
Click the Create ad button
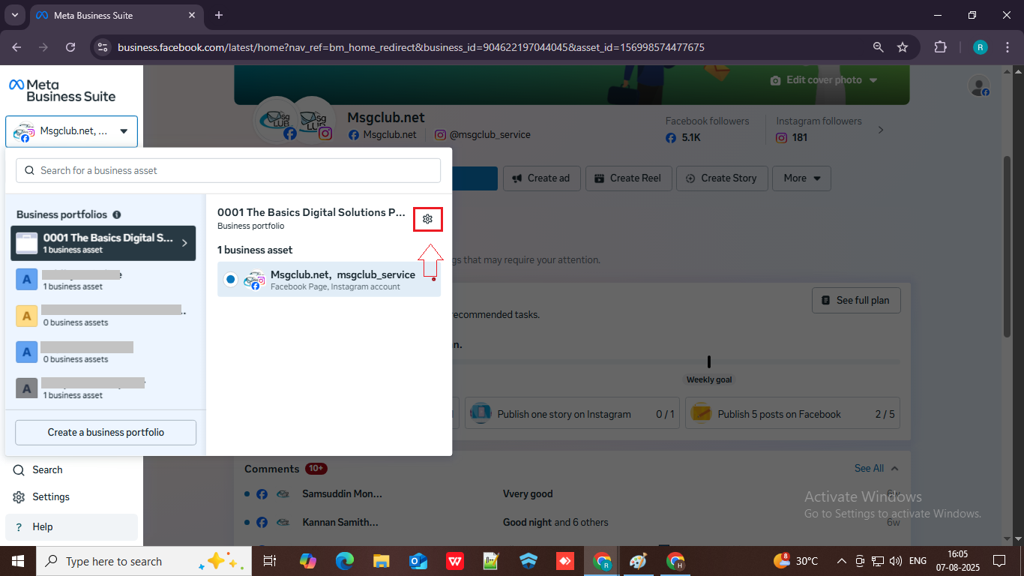click(541, 178)
